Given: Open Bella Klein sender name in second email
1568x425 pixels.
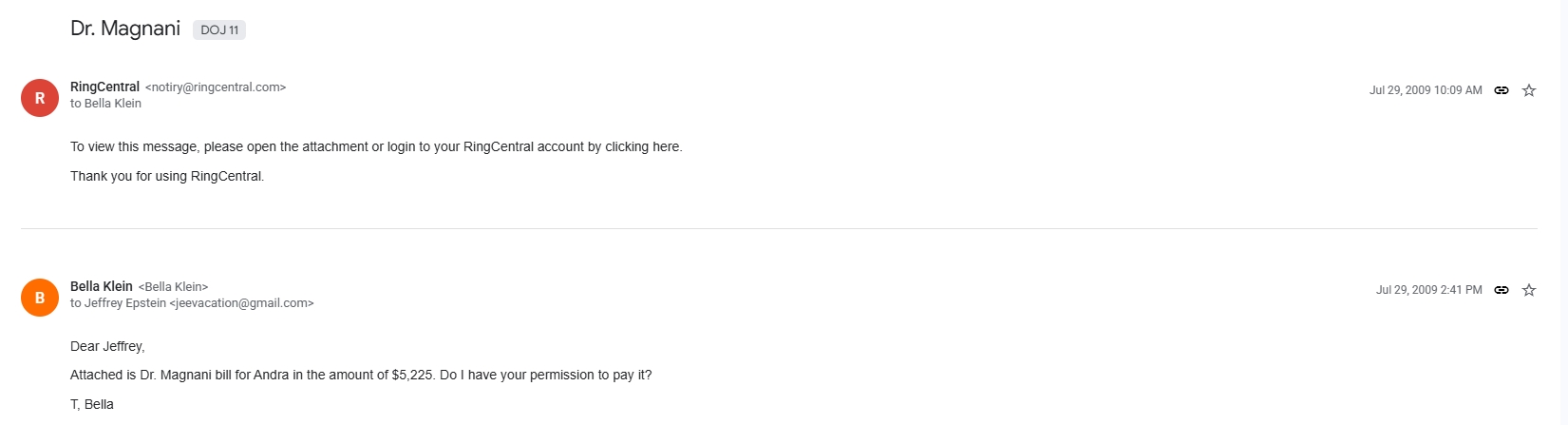Looking at the screenshot, I should [101, 286].
